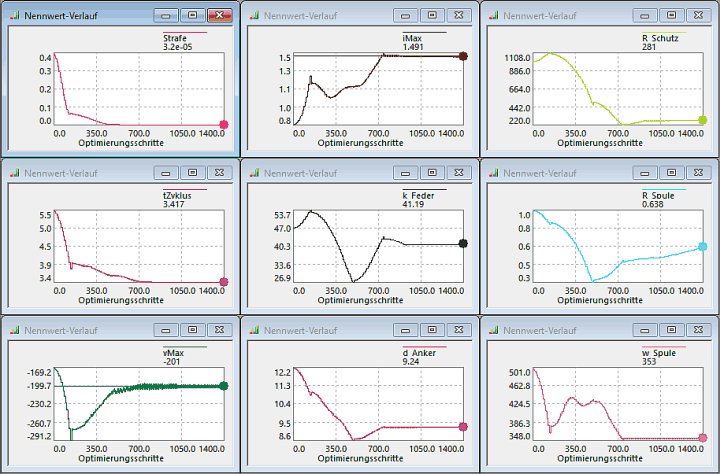Viewport: 720px width, 474px height.
Task: Click the title bar icon of the vMax window
Action: pyautogui.click(x=15, y=329)
